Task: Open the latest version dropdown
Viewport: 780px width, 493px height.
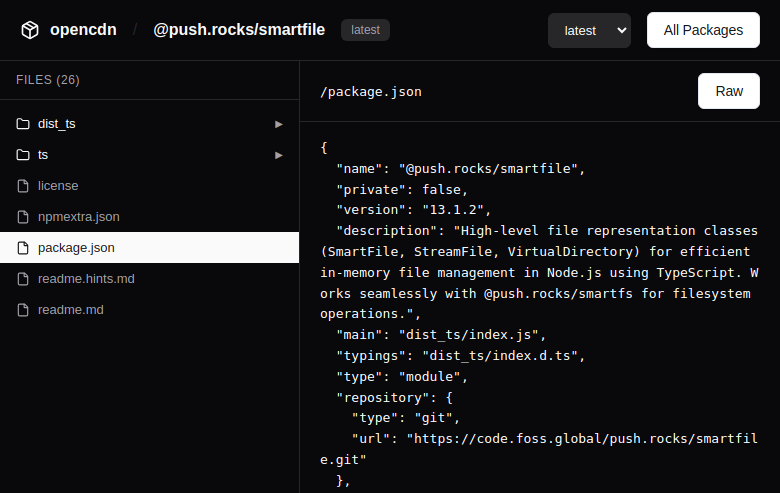Action: coord(589,30)
